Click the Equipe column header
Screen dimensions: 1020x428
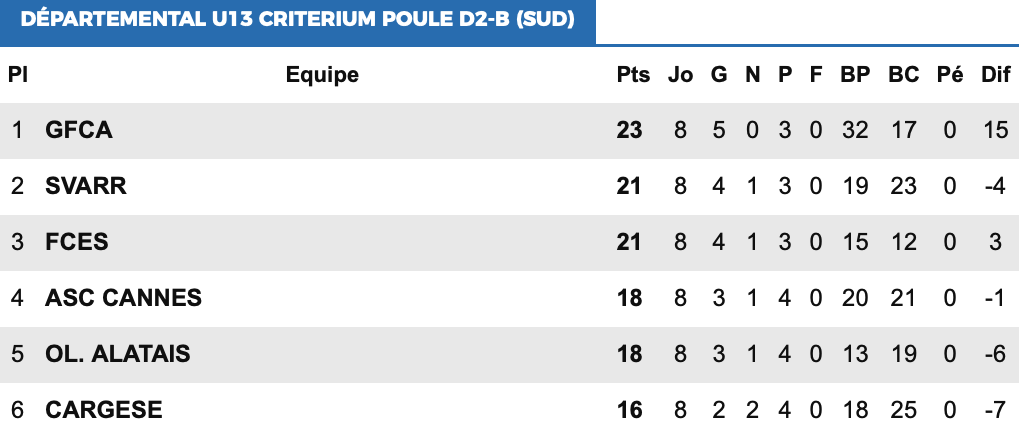click(322, 75)
